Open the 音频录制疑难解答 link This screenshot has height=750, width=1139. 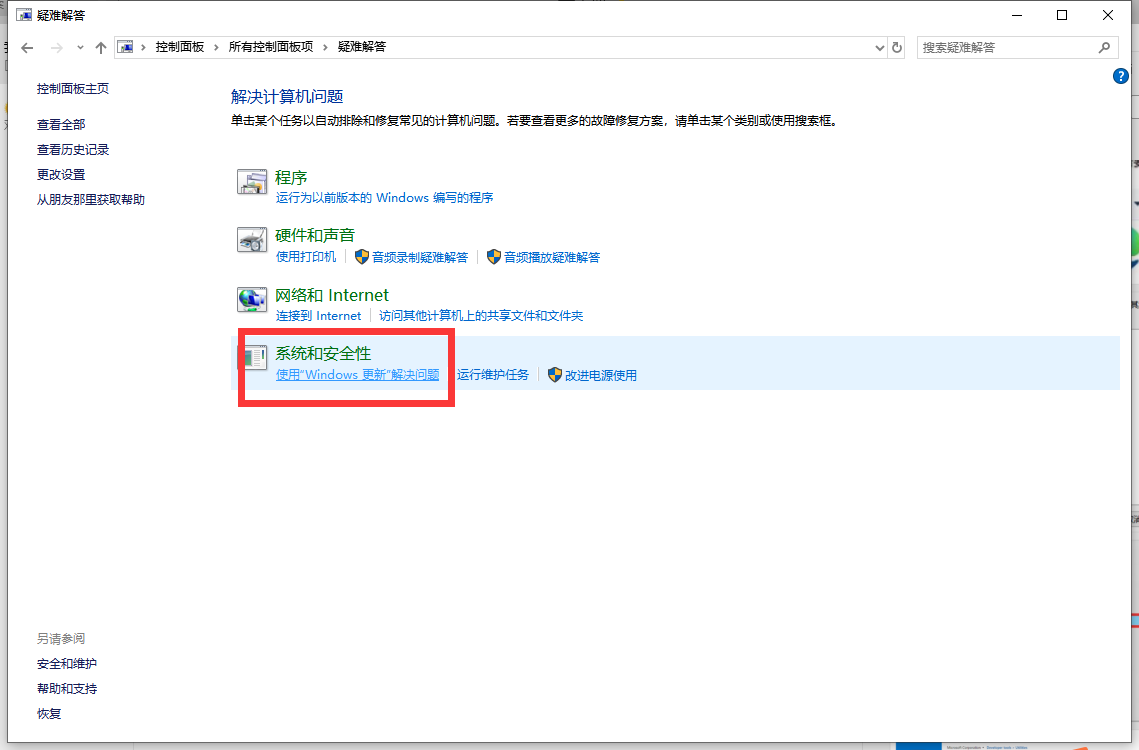tap(420, 257)
